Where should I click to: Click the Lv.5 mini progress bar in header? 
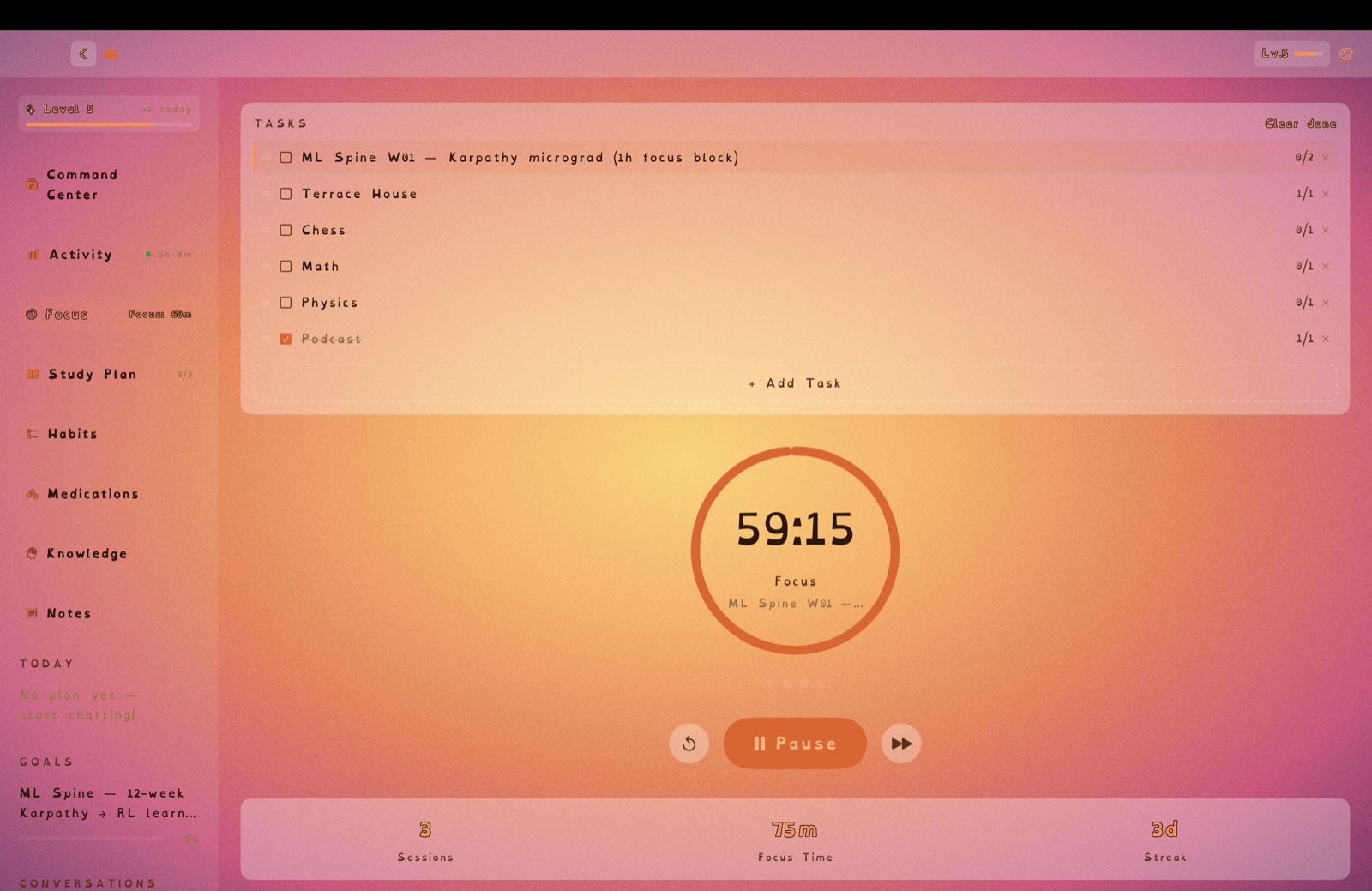[x=1309, y=53]
